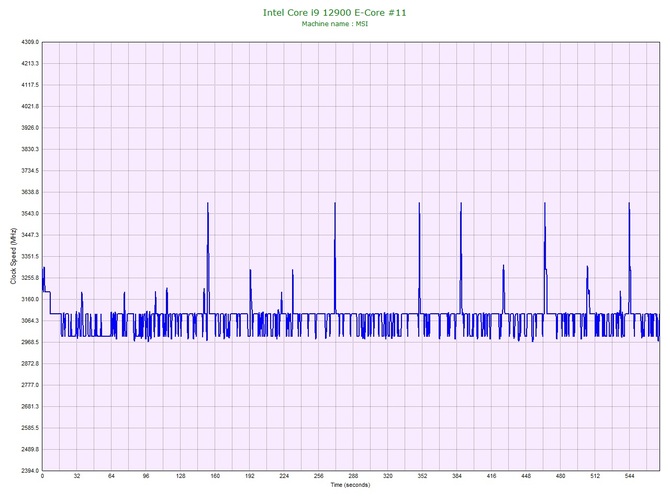Click the 448 seconds x-axis tick label

[526, 476]
